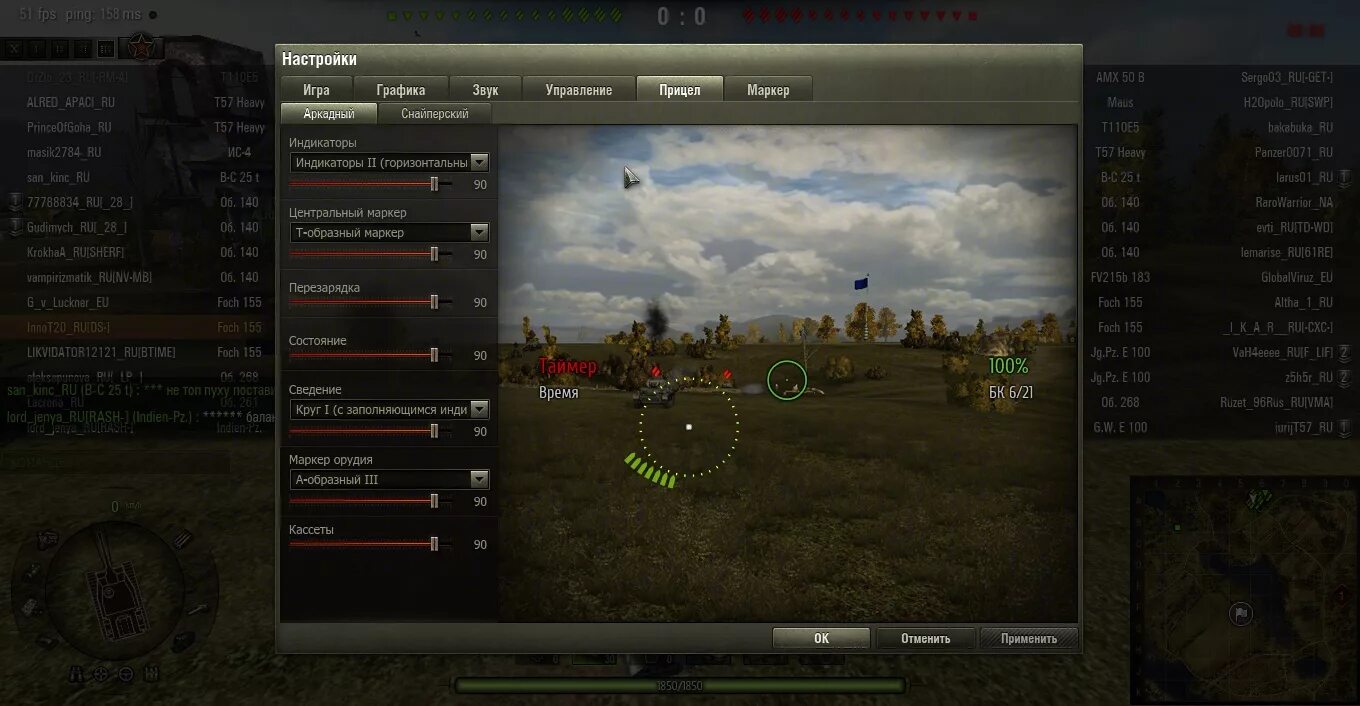1360x706 pixels.
Task: Click enemy player GlobalViruz_EU
Action: [1297, 277]
